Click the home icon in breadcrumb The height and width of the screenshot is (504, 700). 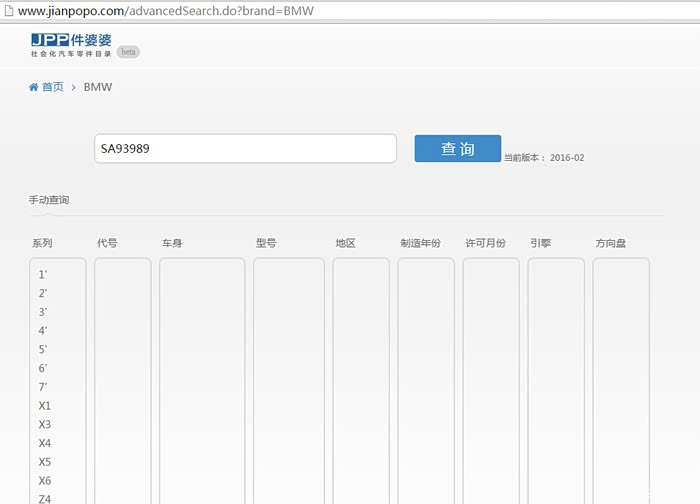tap(34, 87)
